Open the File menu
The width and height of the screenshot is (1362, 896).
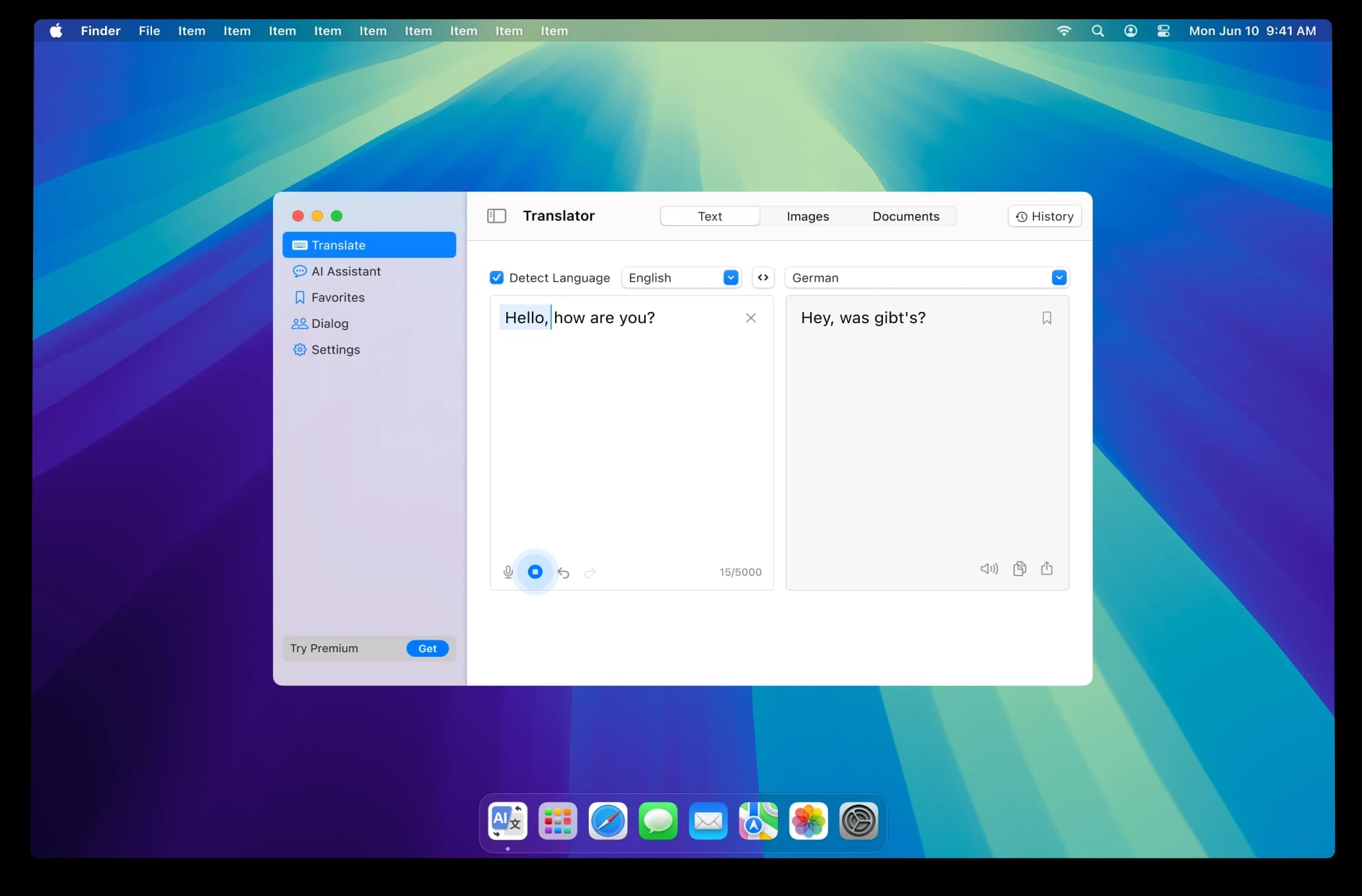pyautogui.click(x=149, y=30)
